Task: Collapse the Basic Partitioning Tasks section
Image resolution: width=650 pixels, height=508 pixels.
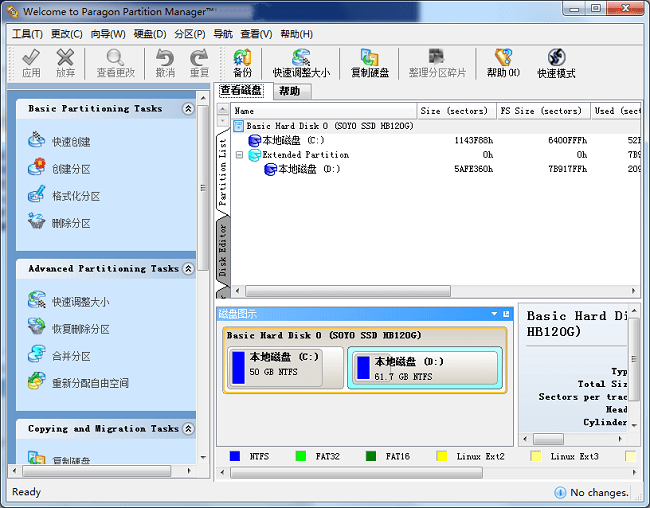Action: 188,109
